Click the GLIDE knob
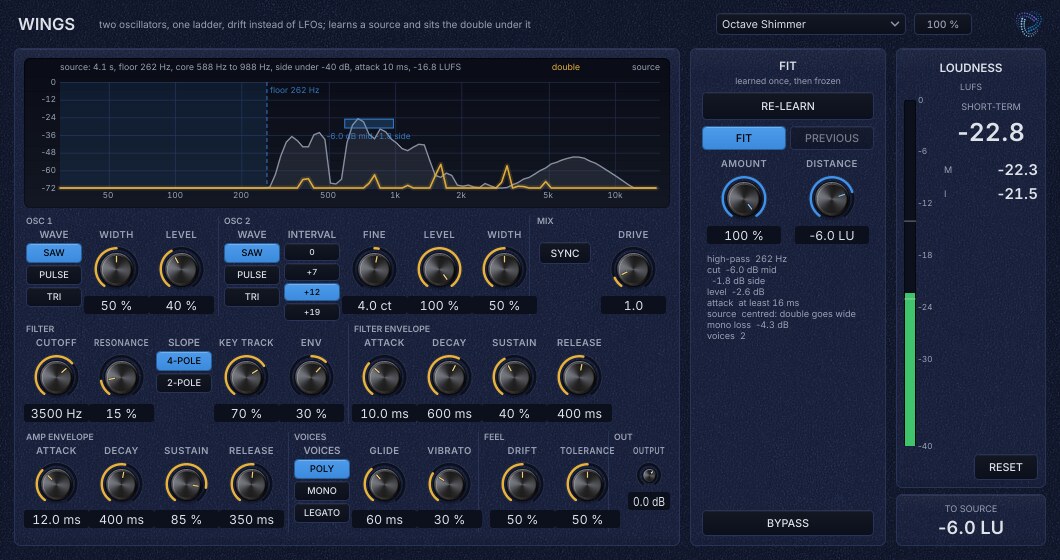Viewport: 1060px width, 560px height. pos(384,484)
